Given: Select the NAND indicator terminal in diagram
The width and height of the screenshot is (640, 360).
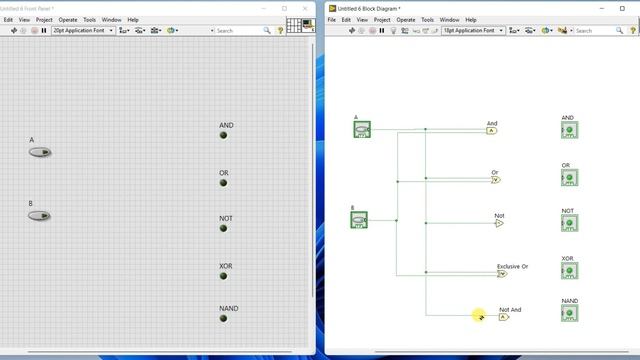Looking at the screenshot, I should (570, 313).
